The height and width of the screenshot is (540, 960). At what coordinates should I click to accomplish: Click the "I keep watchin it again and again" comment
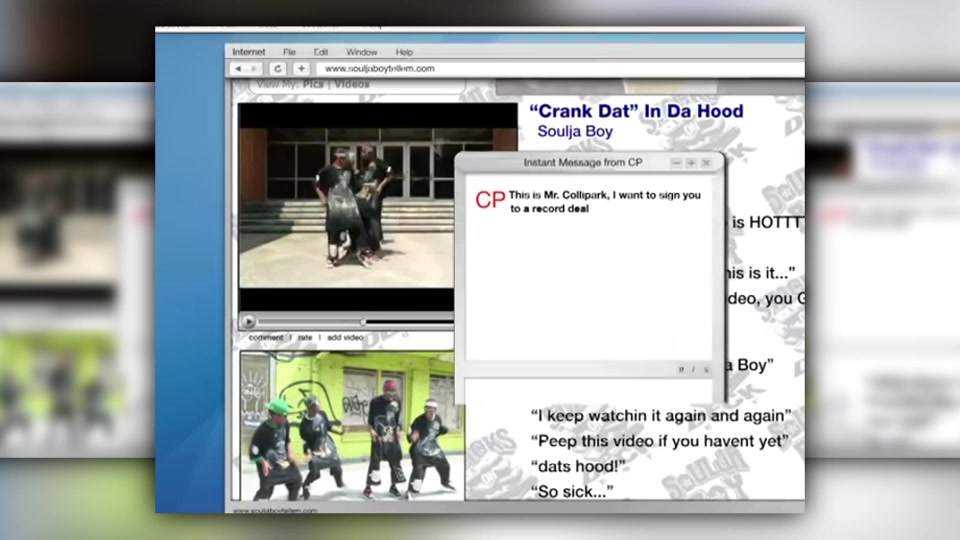[x=661, y=416]
